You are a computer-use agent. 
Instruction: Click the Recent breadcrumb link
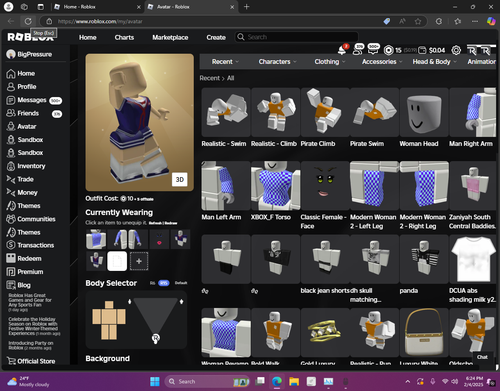[x=209, y=78]
